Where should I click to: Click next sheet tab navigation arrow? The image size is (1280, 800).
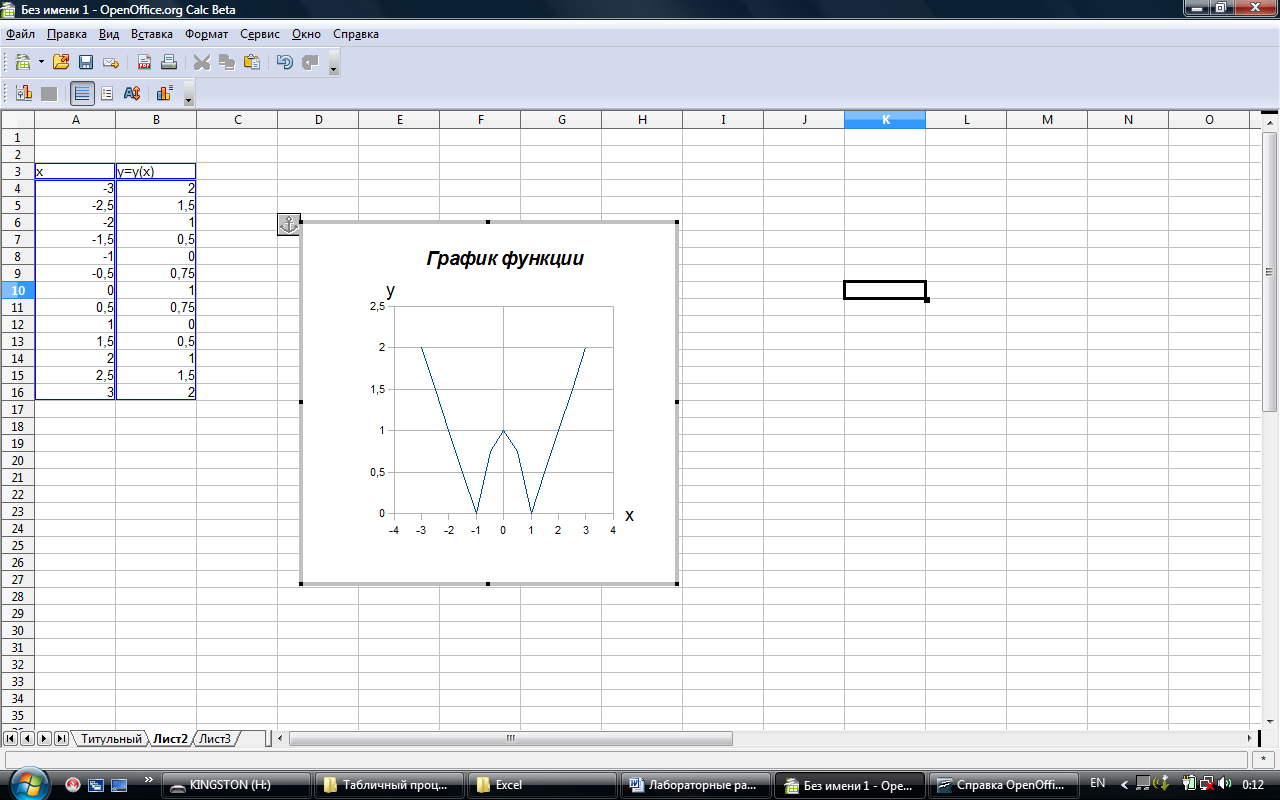click(44, 739)
